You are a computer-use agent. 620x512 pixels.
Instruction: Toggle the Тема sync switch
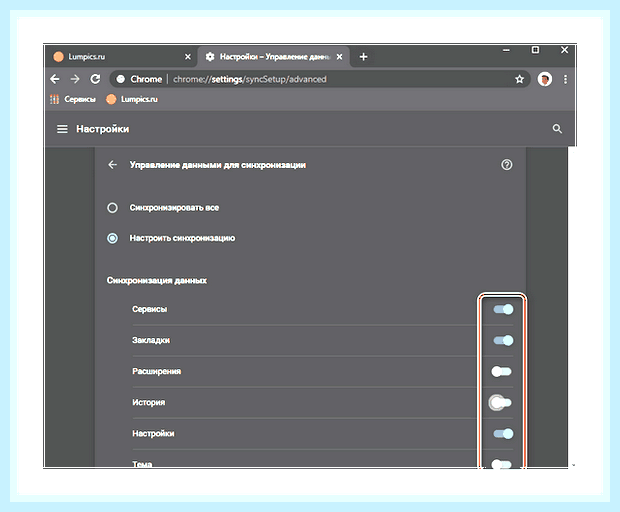(x=501, y=464)
